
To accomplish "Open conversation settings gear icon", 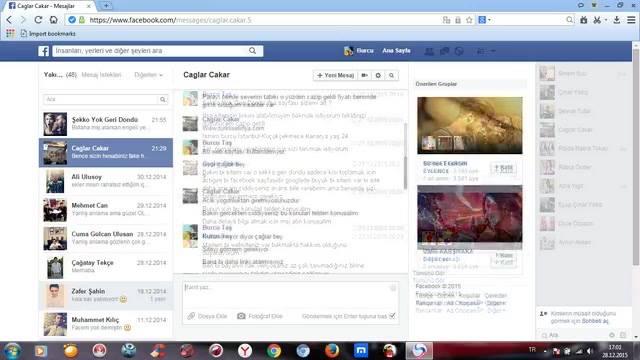I will (x=378, y=76).
